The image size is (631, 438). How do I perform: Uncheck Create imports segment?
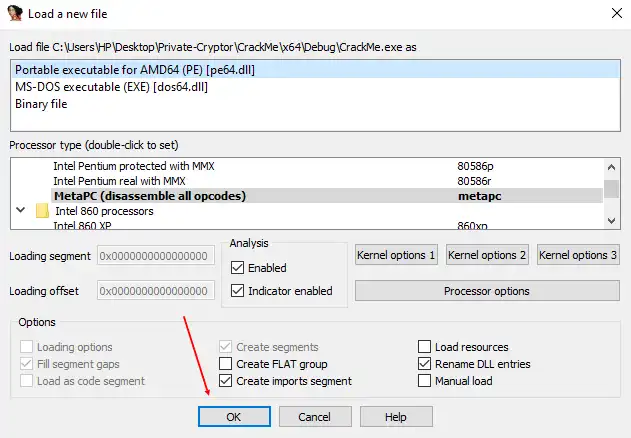[225, 381]
